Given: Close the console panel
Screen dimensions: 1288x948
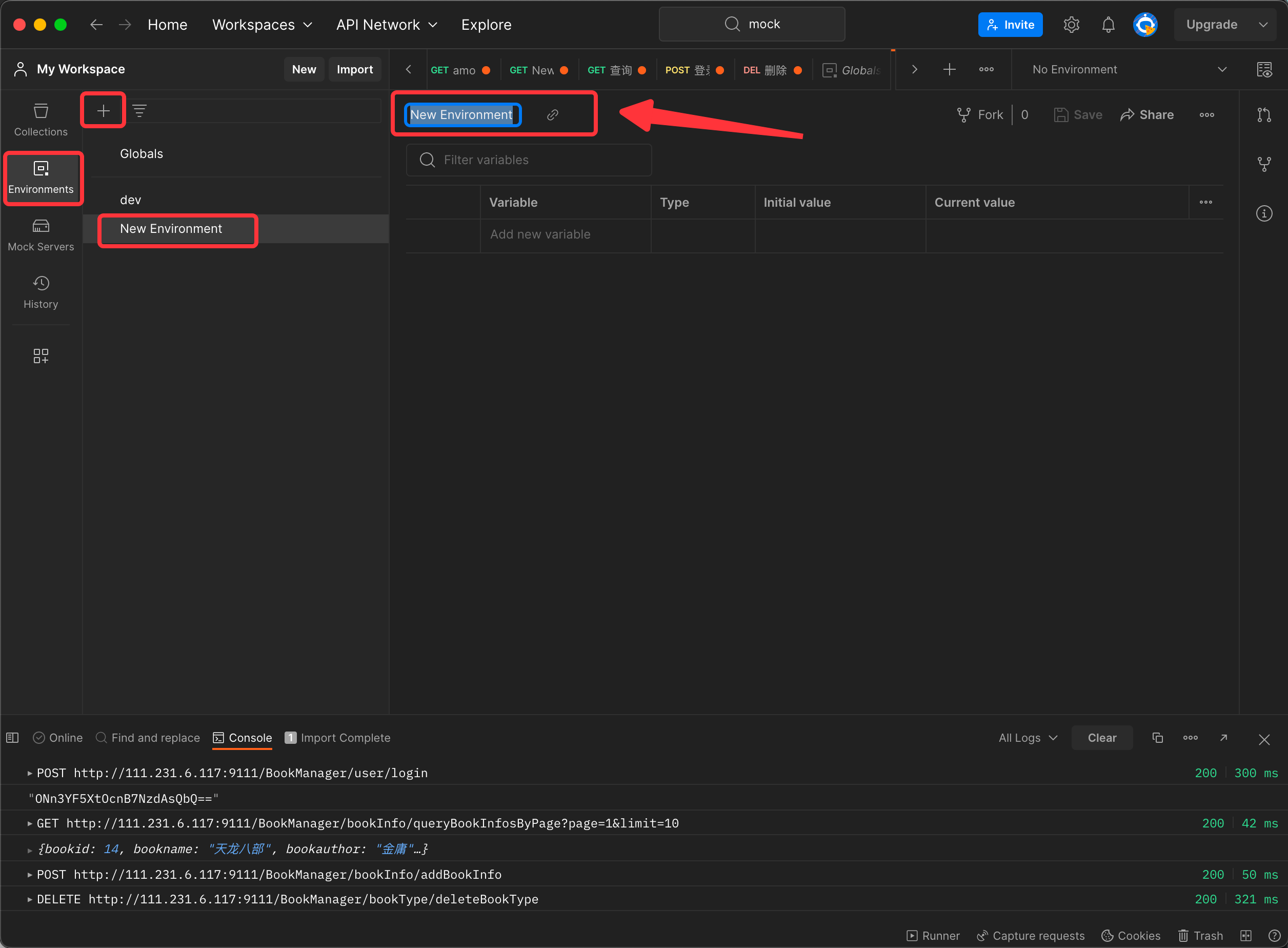Looking at the screenshot, I should tap(1264, 739).
